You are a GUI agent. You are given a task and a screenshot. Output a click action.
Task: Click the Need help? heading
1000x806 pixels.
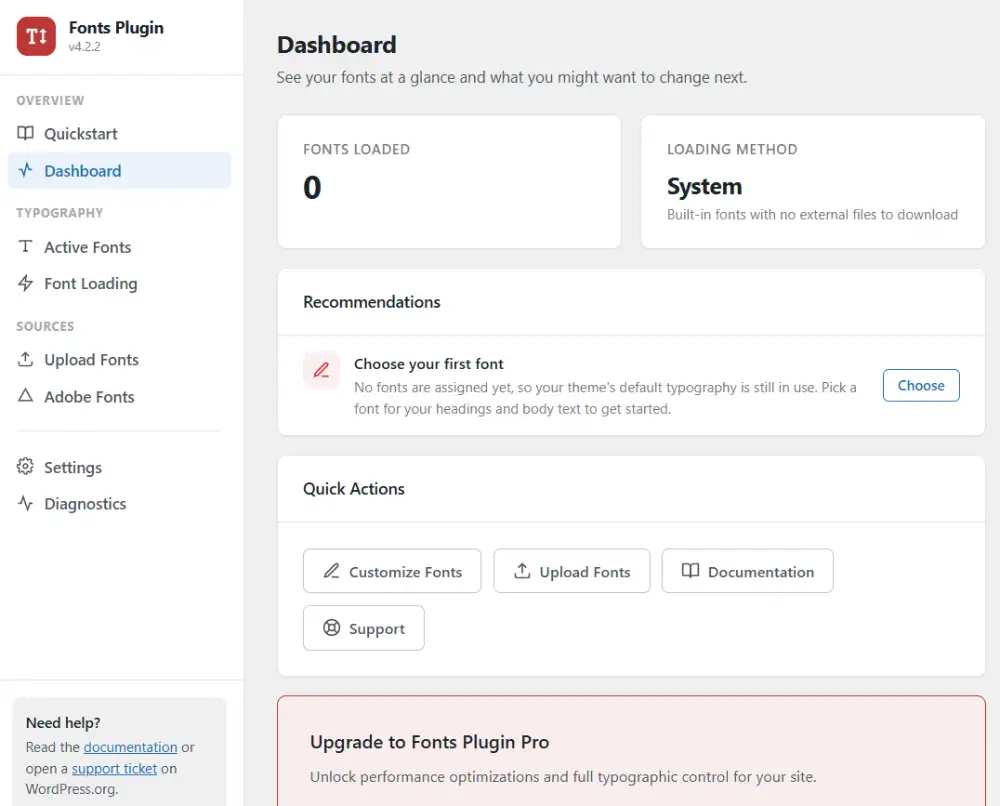(63, 722)
